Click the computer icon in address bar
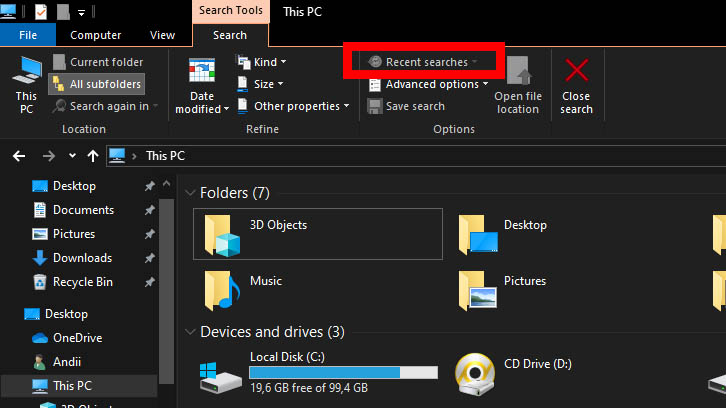The width and height of the screenshot is (726, 408). [117, 156]
